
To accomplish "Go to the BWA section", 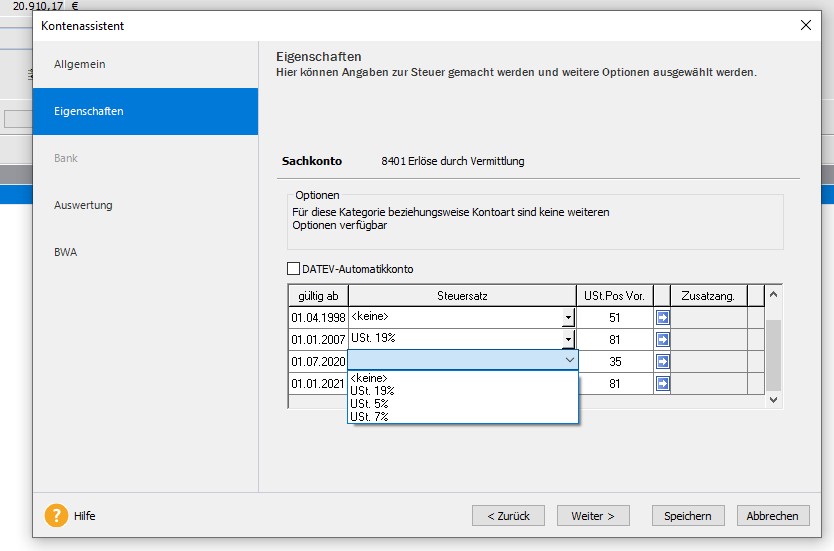I will (x=66, y=252).
